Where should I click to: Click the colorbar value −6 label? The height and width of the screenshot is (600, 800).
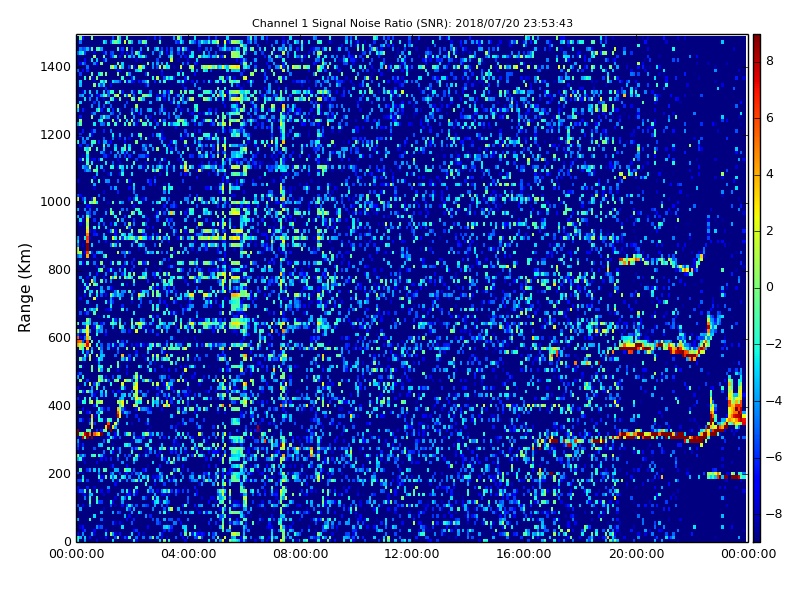774,457
